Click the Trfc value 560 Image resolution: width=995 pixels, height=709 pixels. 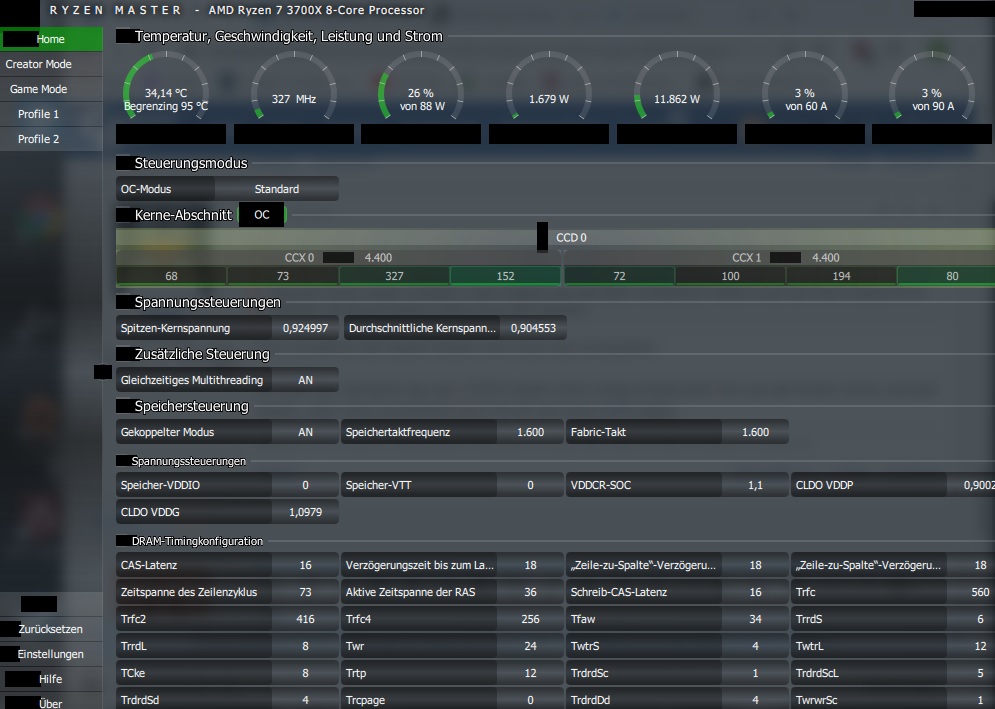coord(972,592)
